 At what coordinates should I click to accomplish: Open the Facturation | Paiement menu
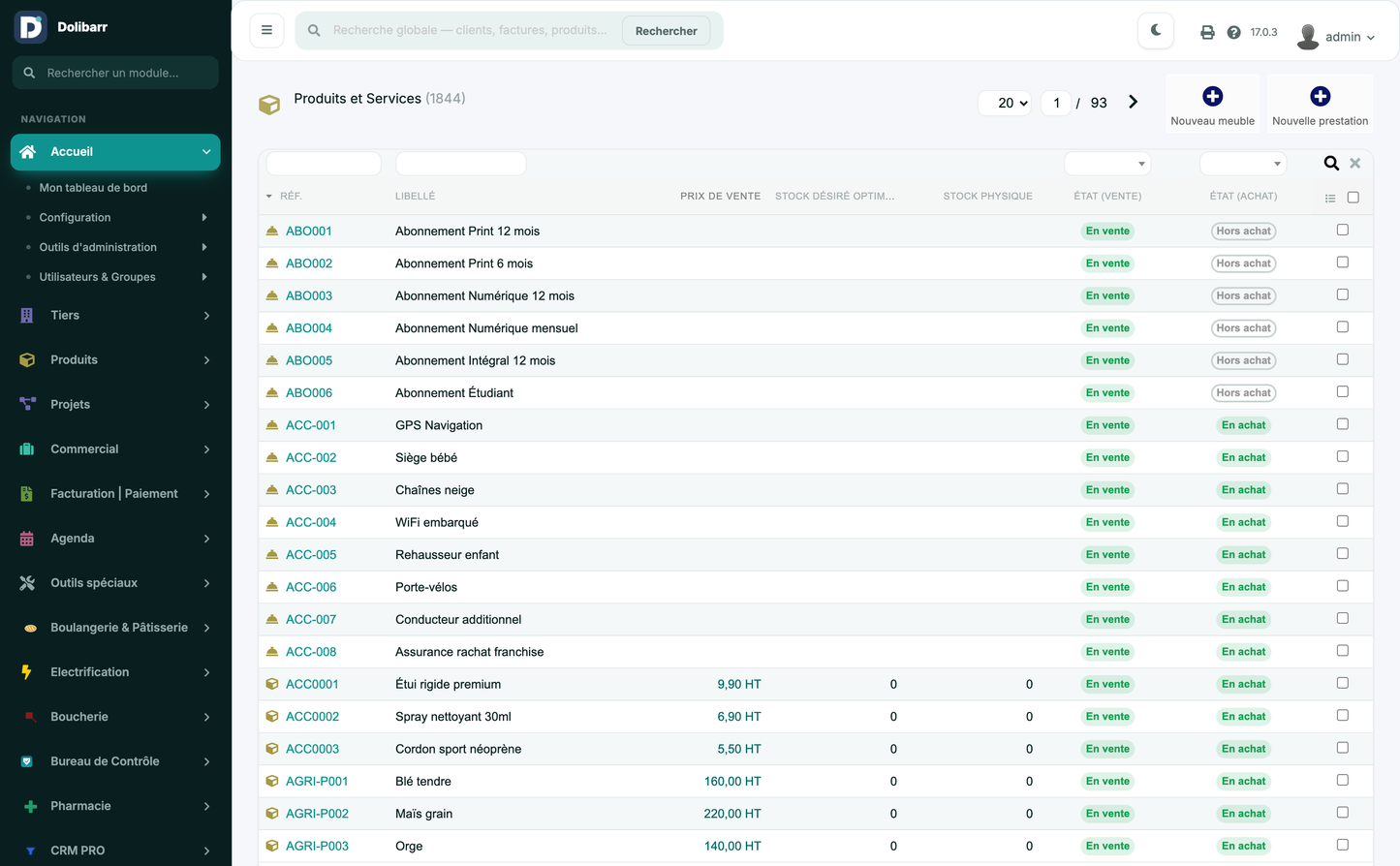(115, 493)
